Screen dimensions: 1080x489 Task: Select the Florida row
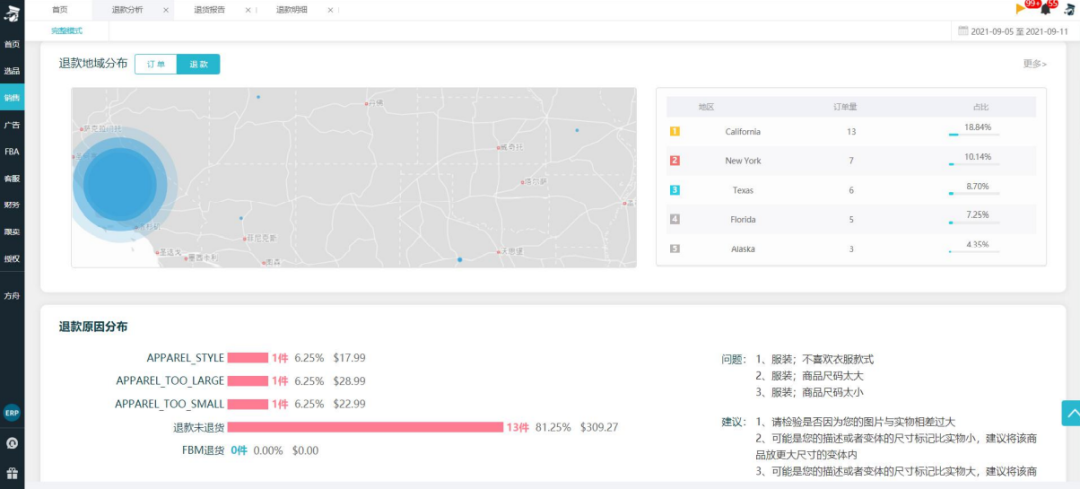(851, 219)
